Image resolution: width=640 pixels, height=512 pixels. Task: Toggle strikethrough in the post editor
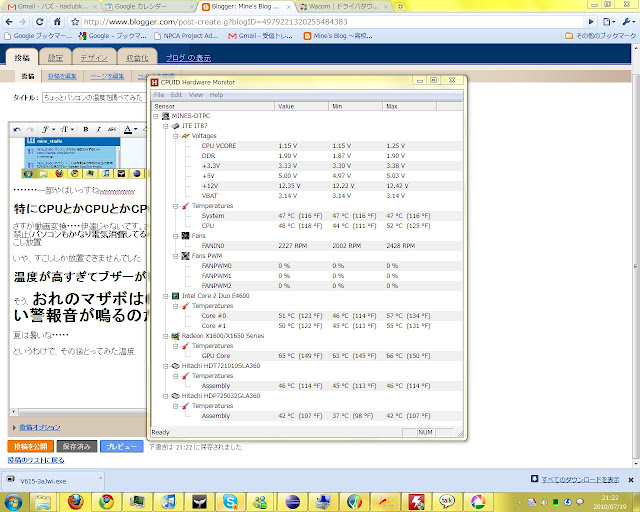coord(111,129)
